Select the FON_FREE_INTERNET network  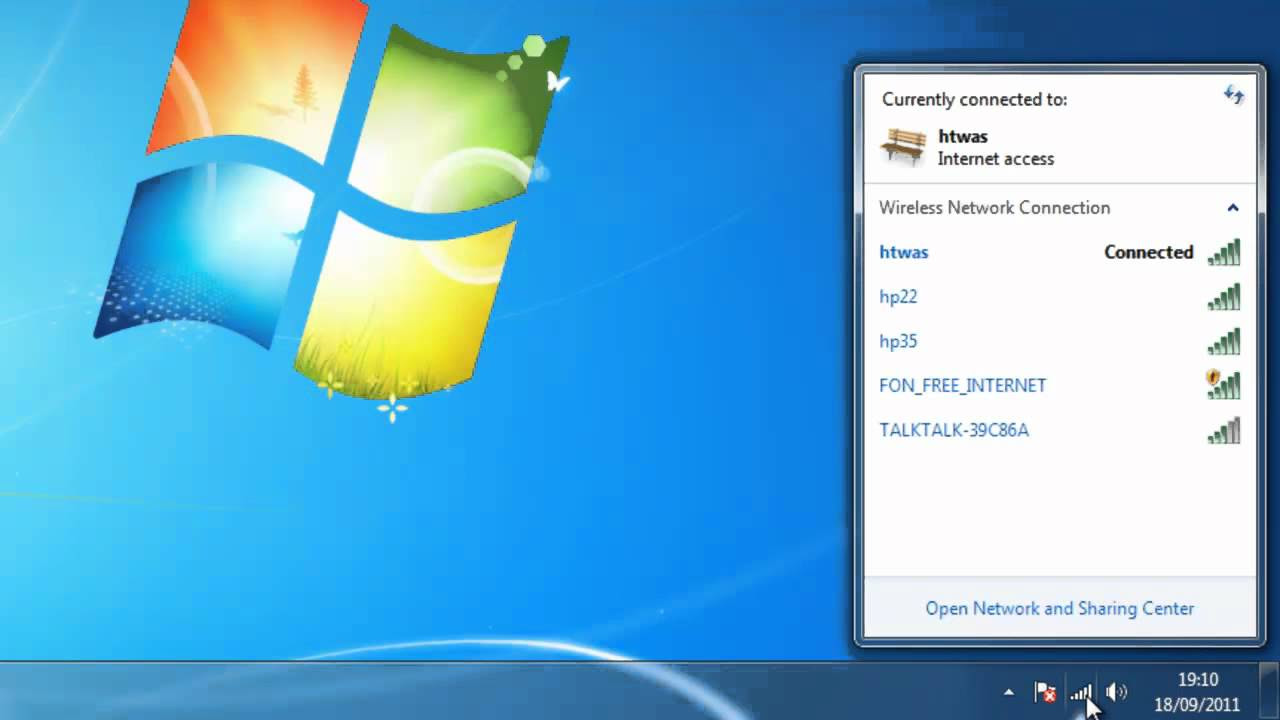[1060, 385]
